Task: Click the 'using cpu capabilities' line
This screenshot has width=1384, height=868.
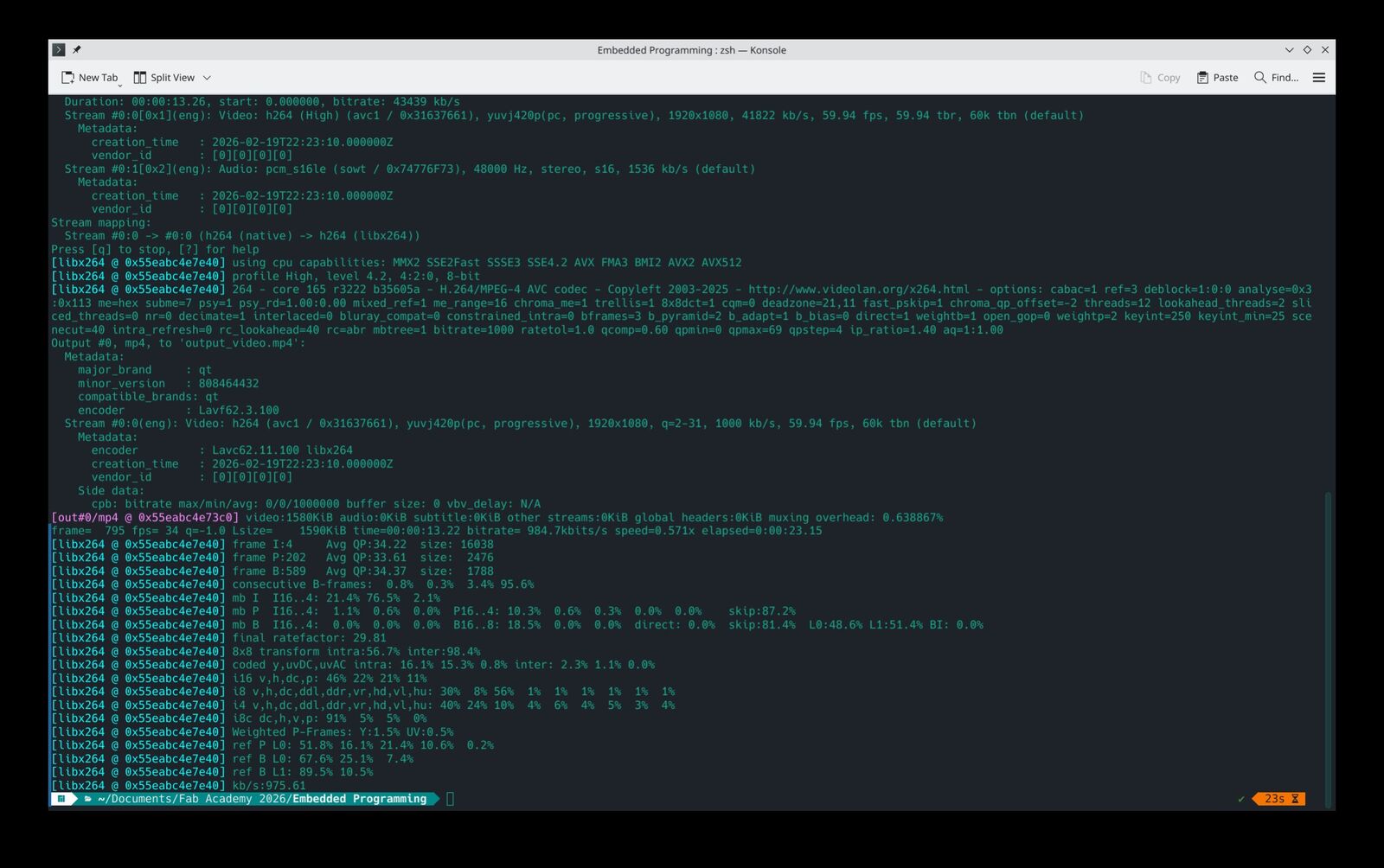Action: tap(396, 263)
